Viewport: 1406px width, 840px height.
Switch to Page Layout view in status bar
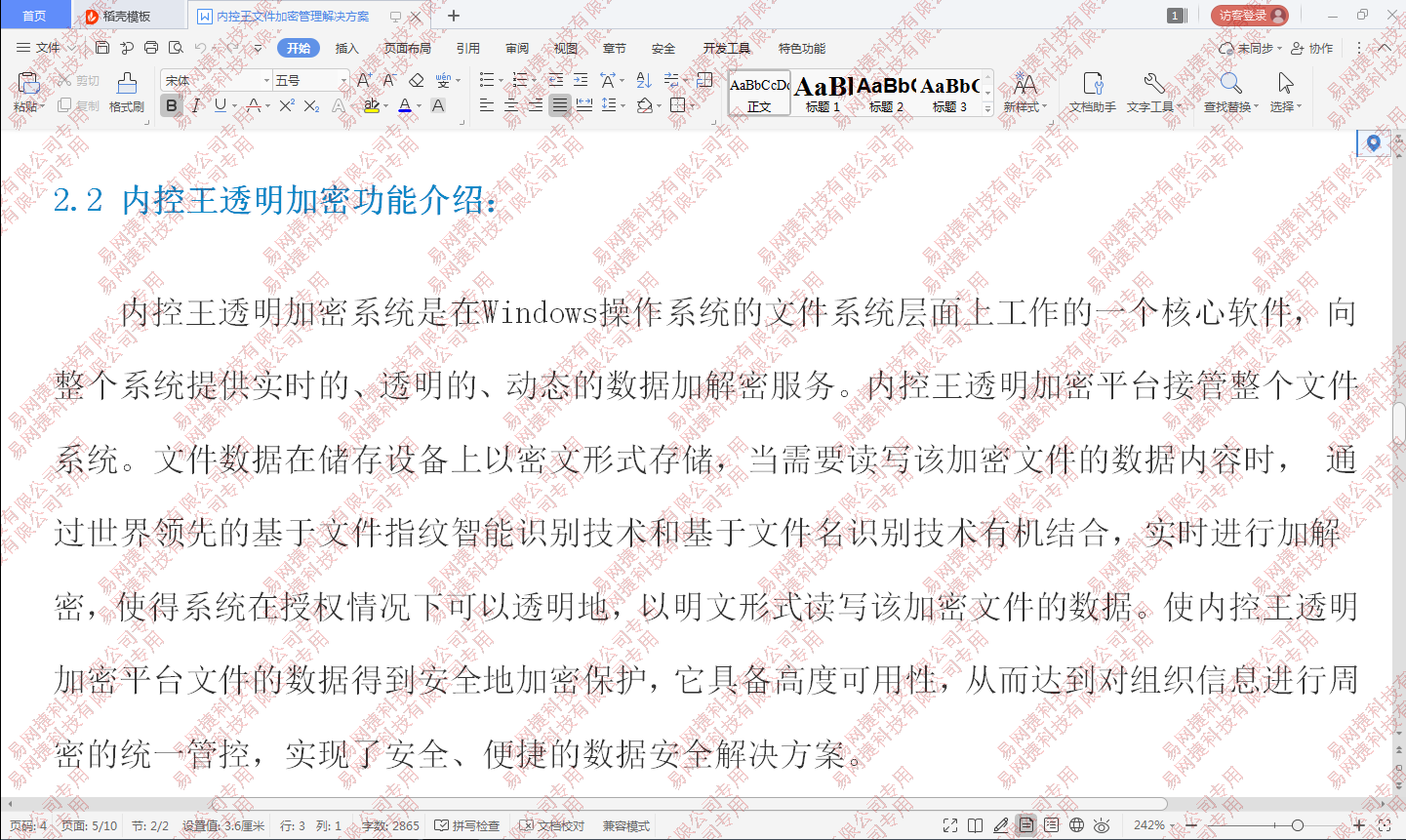click(x=1026, y=825)
